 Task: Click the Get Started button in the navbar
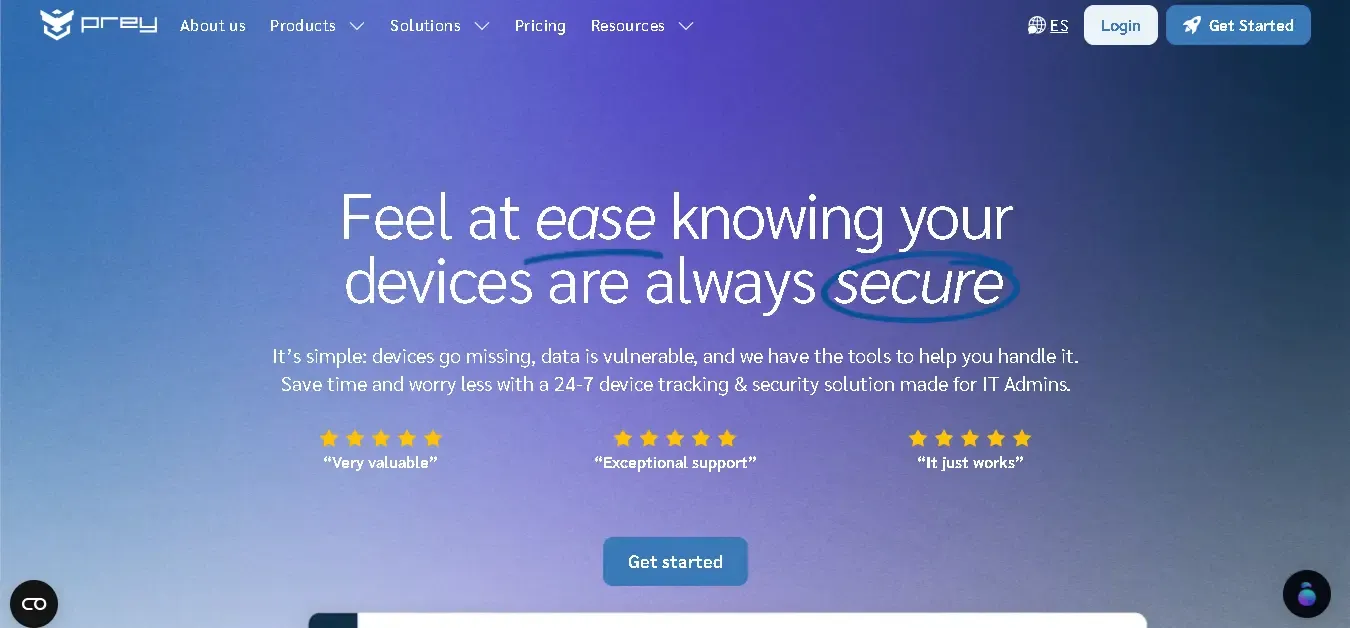tap(1238, 25)
